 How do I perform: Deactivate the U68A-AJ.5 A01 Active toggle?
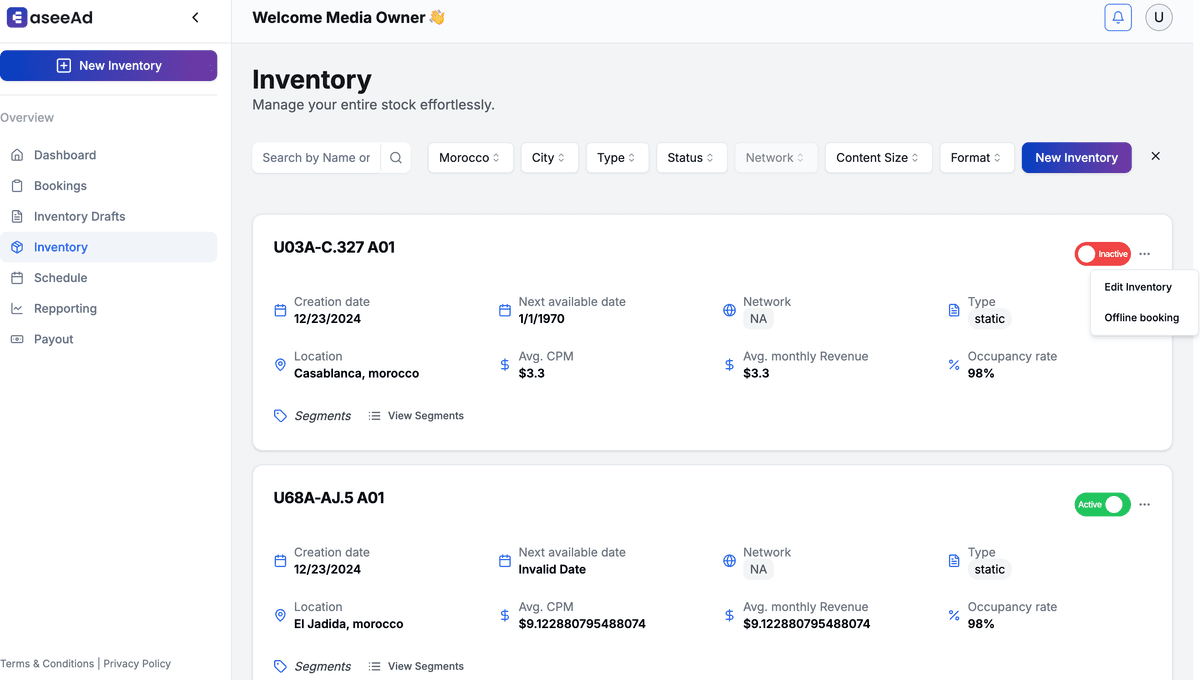(1102, 505)
